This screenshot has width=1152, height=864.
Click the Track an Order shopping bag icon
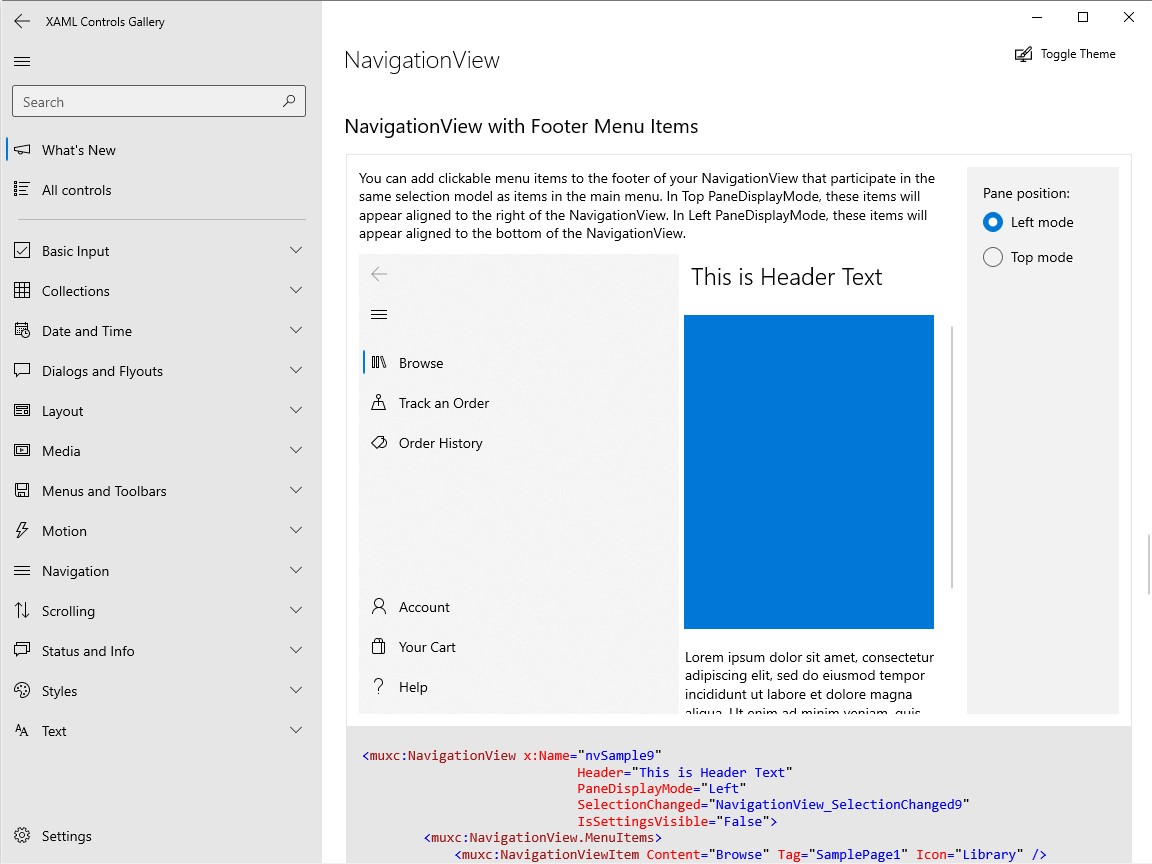tap(379, 402)
